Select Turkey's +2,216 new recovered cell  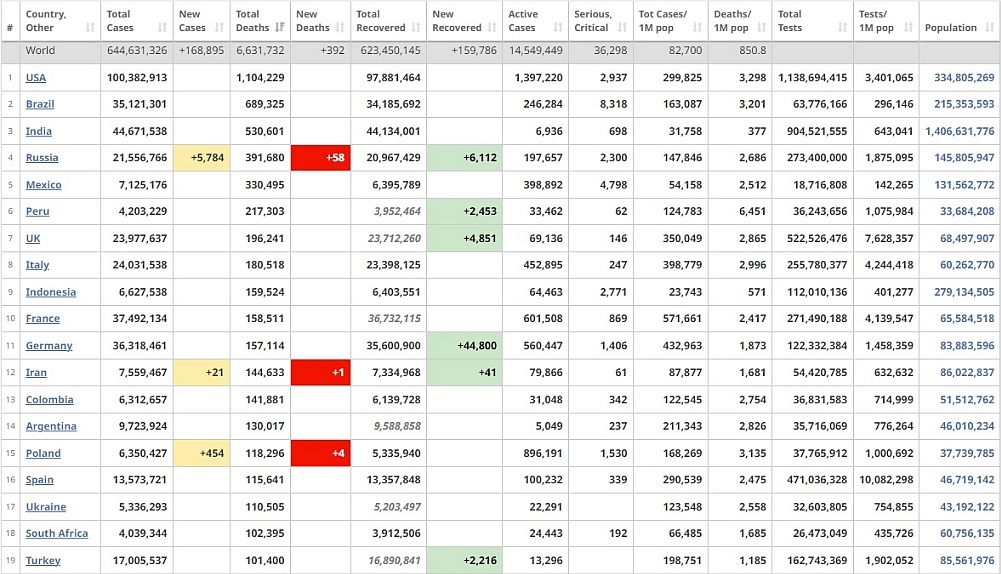[464, 560]
